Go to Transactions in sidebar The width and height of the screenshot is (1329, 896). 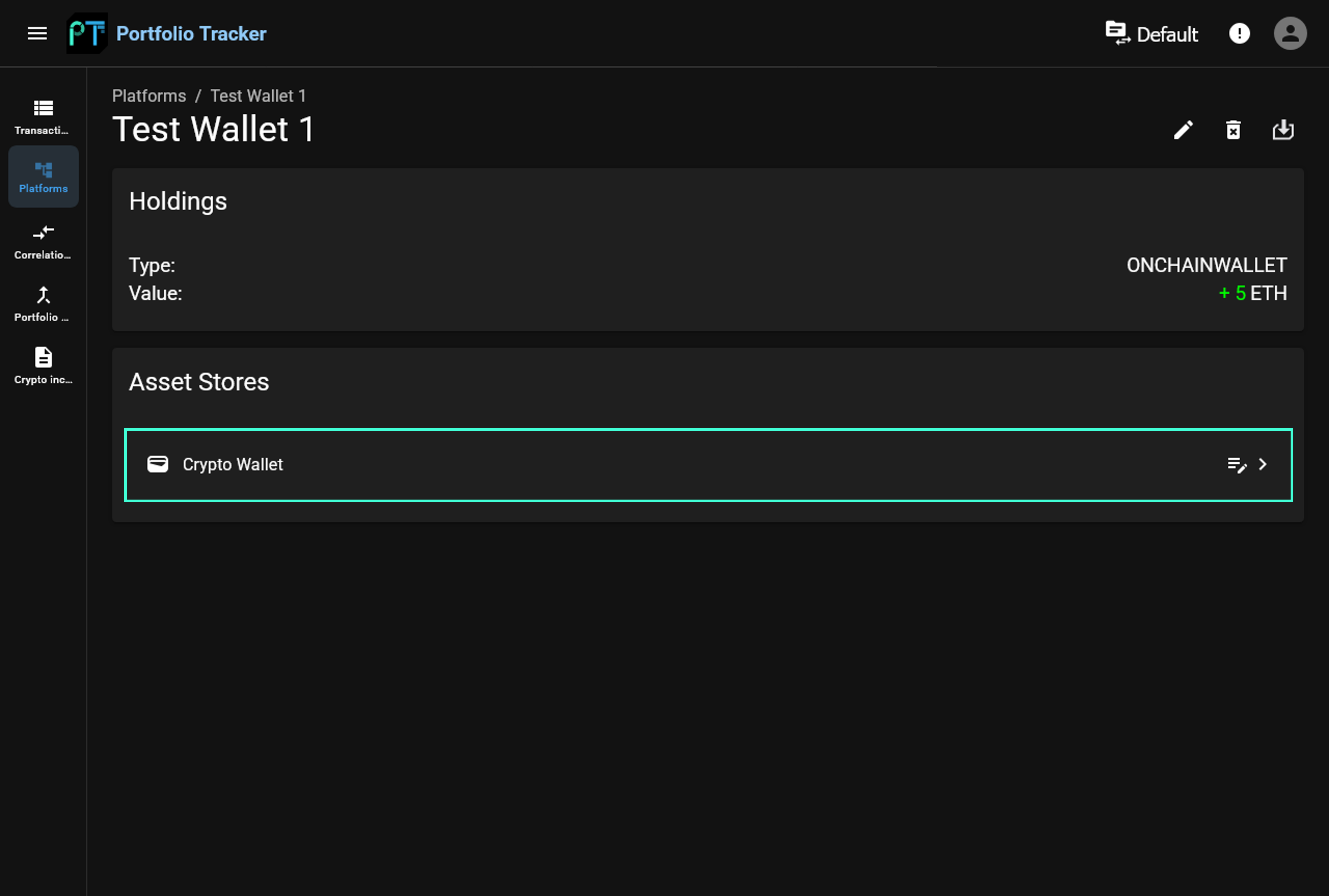43,117
